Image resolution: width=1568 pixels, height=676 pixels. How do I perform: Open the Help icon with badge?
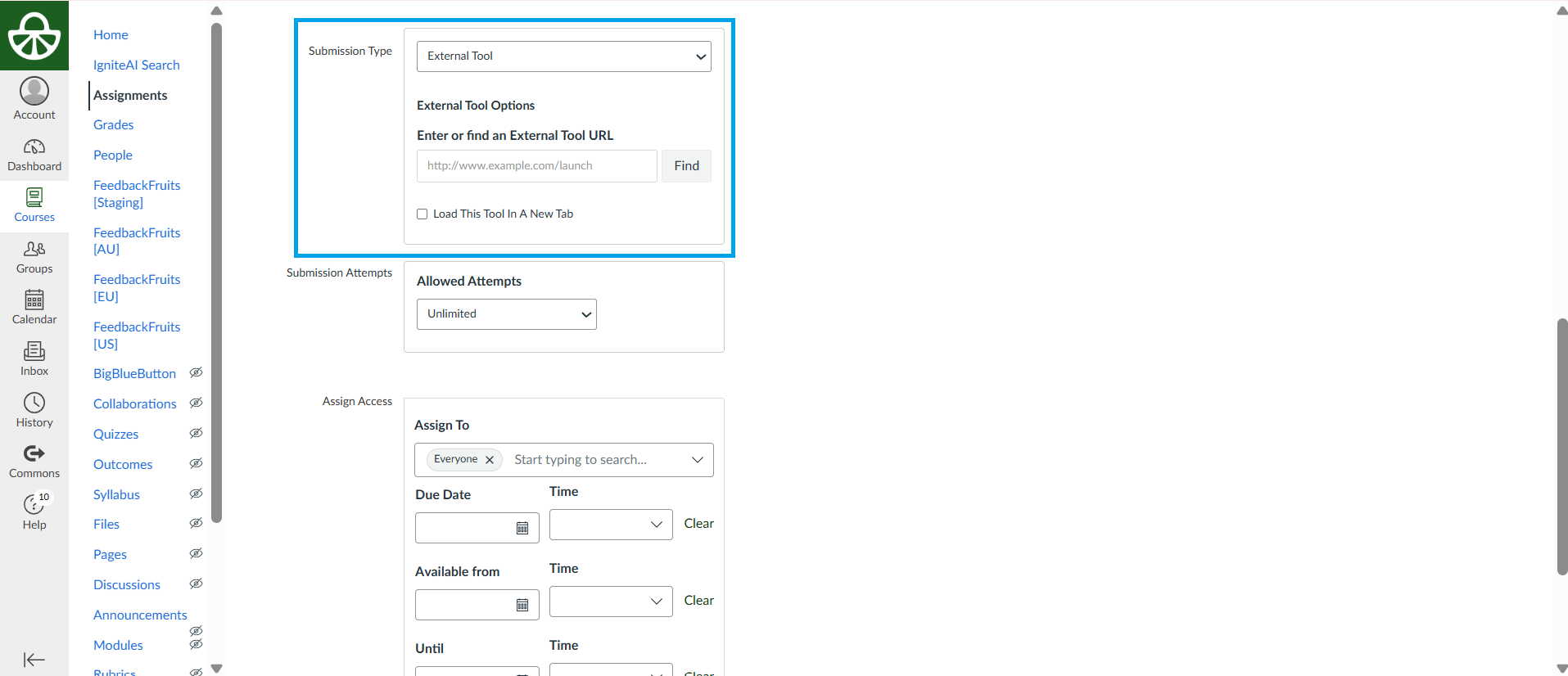pos(34,504)
